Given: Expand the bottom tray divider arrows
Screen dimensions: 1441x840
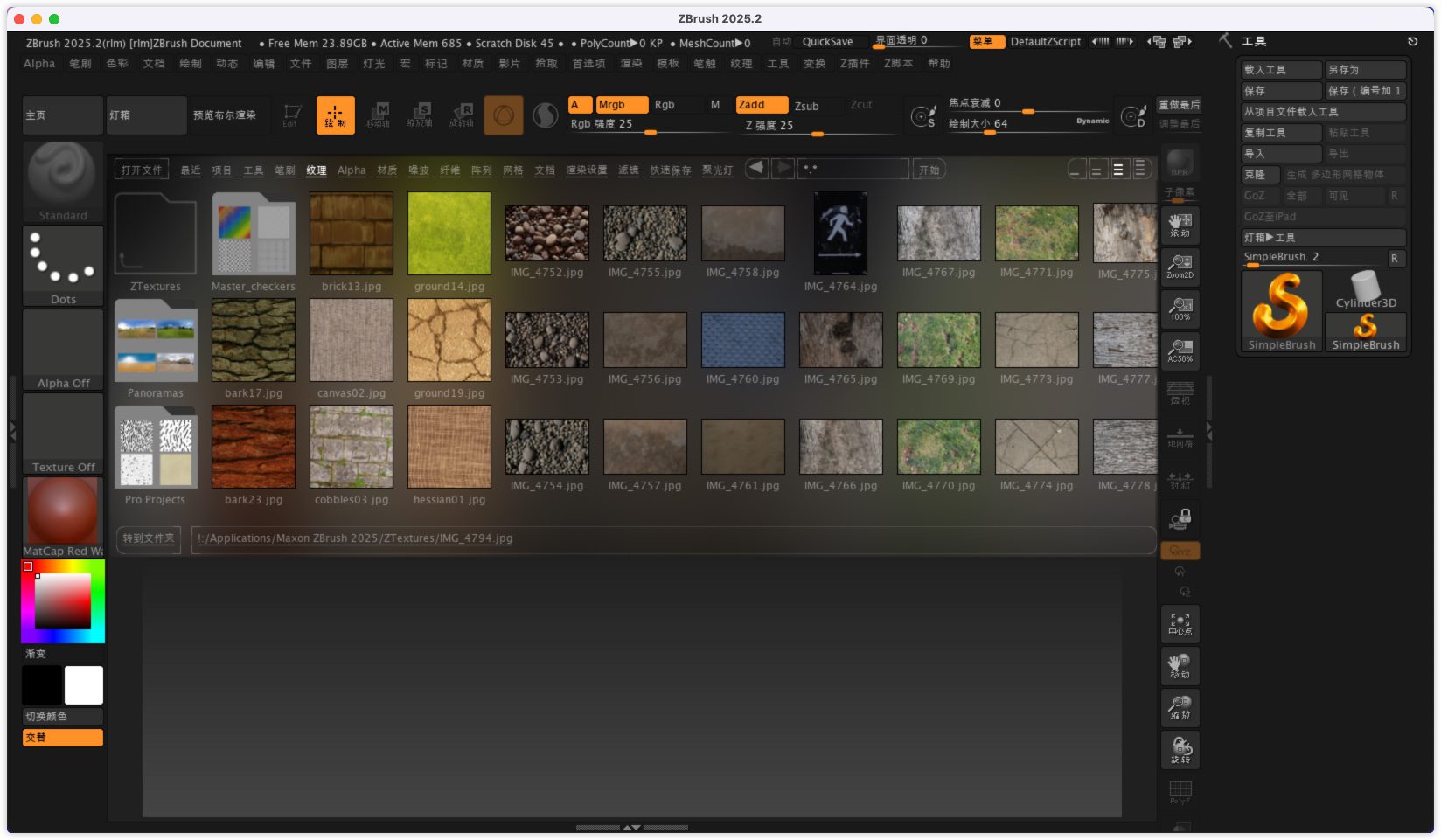Looking at the screenshot, I should [x=631, y=827].
